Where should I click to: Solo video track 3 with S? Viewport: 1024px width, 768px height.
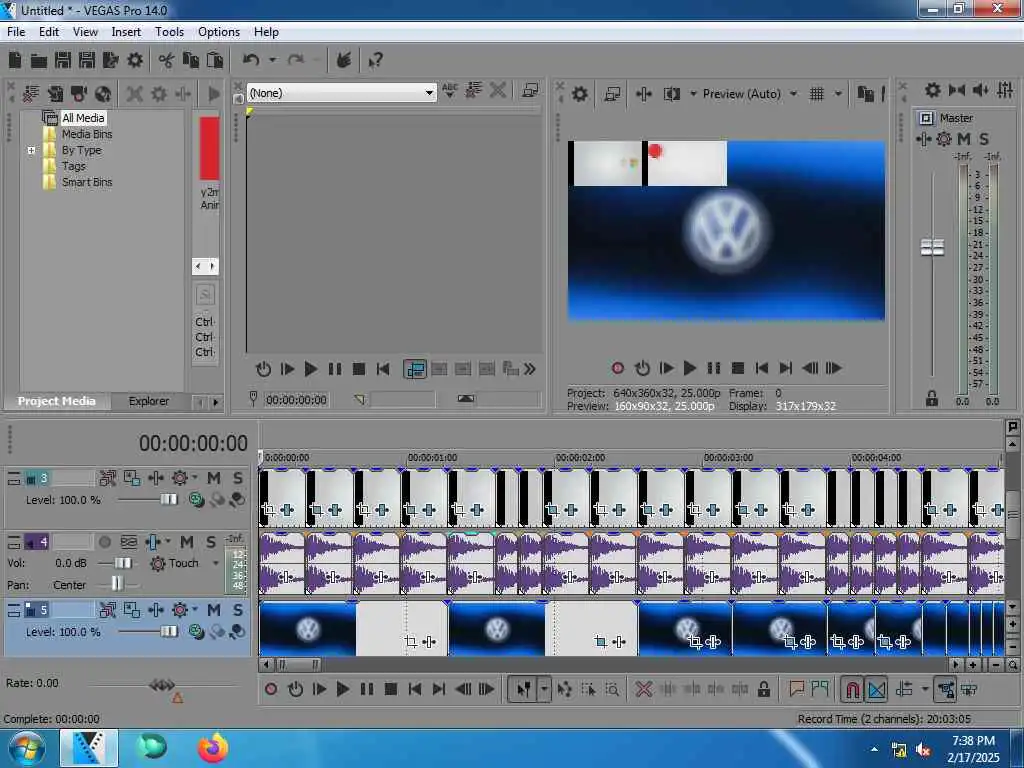[x=238, y=478]
